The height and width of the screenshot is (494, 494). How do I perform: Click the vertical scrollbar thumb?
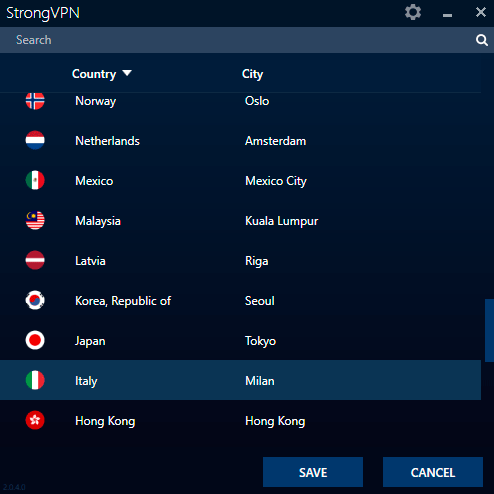(x=489, y=330)
